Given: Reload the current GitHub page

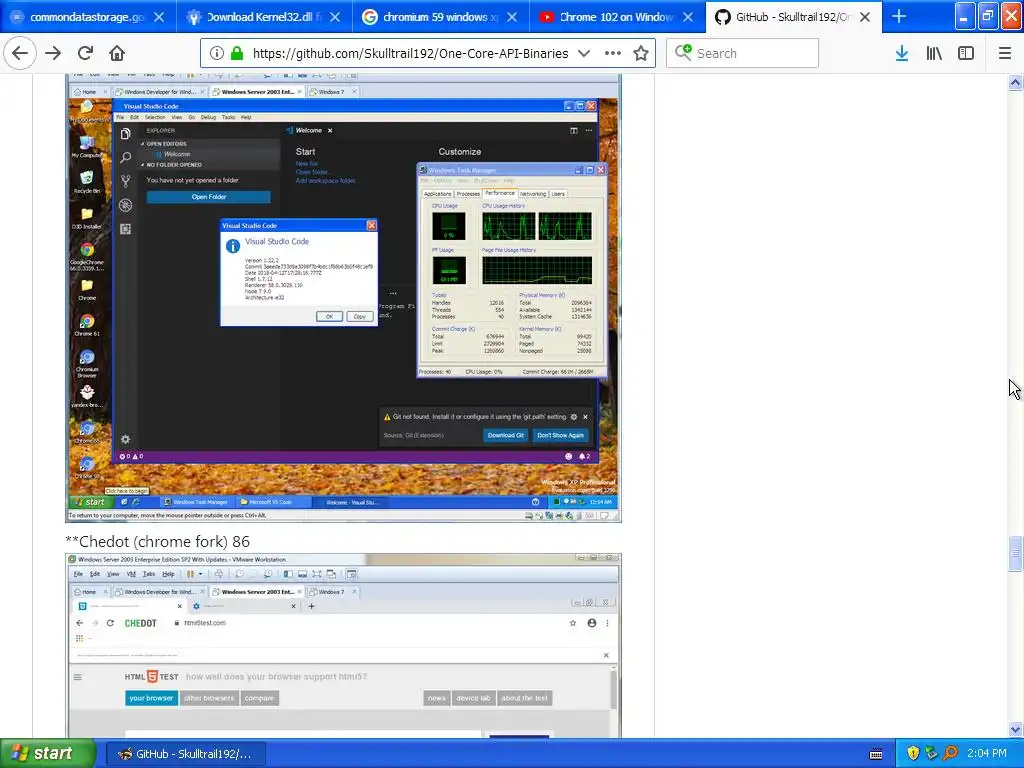Looking at the screenshot, I should point(85,53).
